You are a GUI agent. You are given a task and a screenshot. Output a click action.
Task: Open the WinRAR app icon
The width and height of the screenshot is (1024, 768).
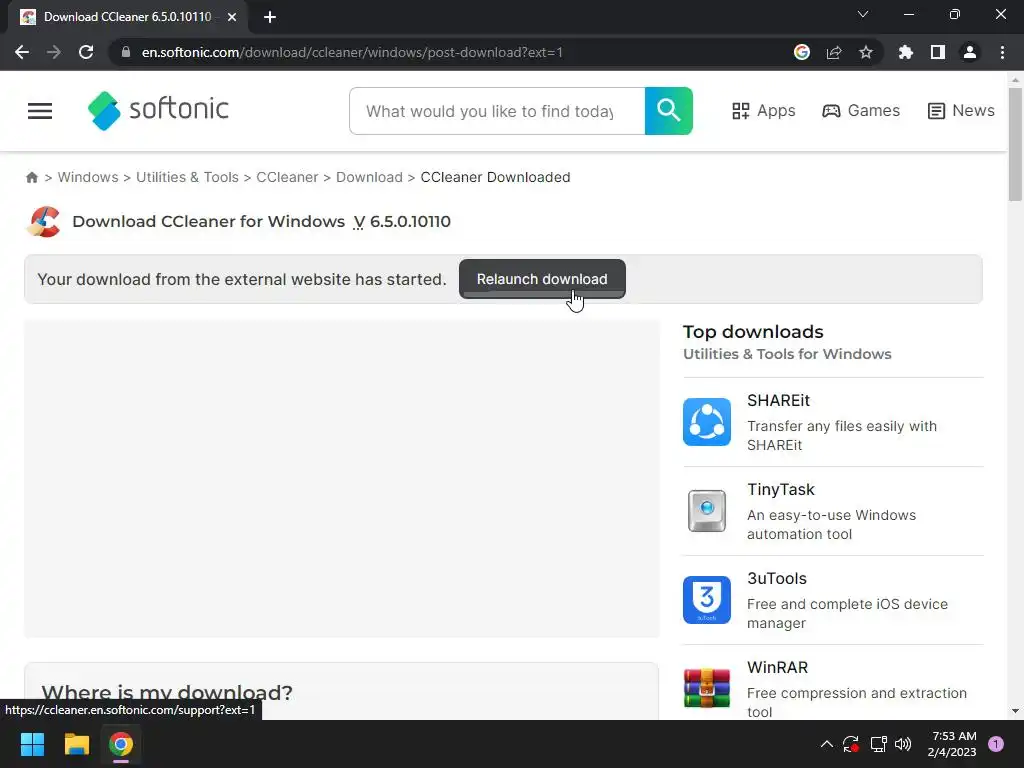707,688
